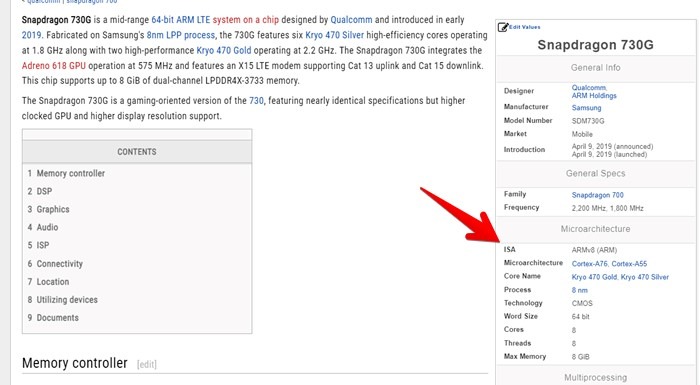Image resolution: width=700 pixels, height=385 pixels.
Task: Open Samsung manufacturer link in infobox
Action: pyautogui.click(x=587, y=108)
